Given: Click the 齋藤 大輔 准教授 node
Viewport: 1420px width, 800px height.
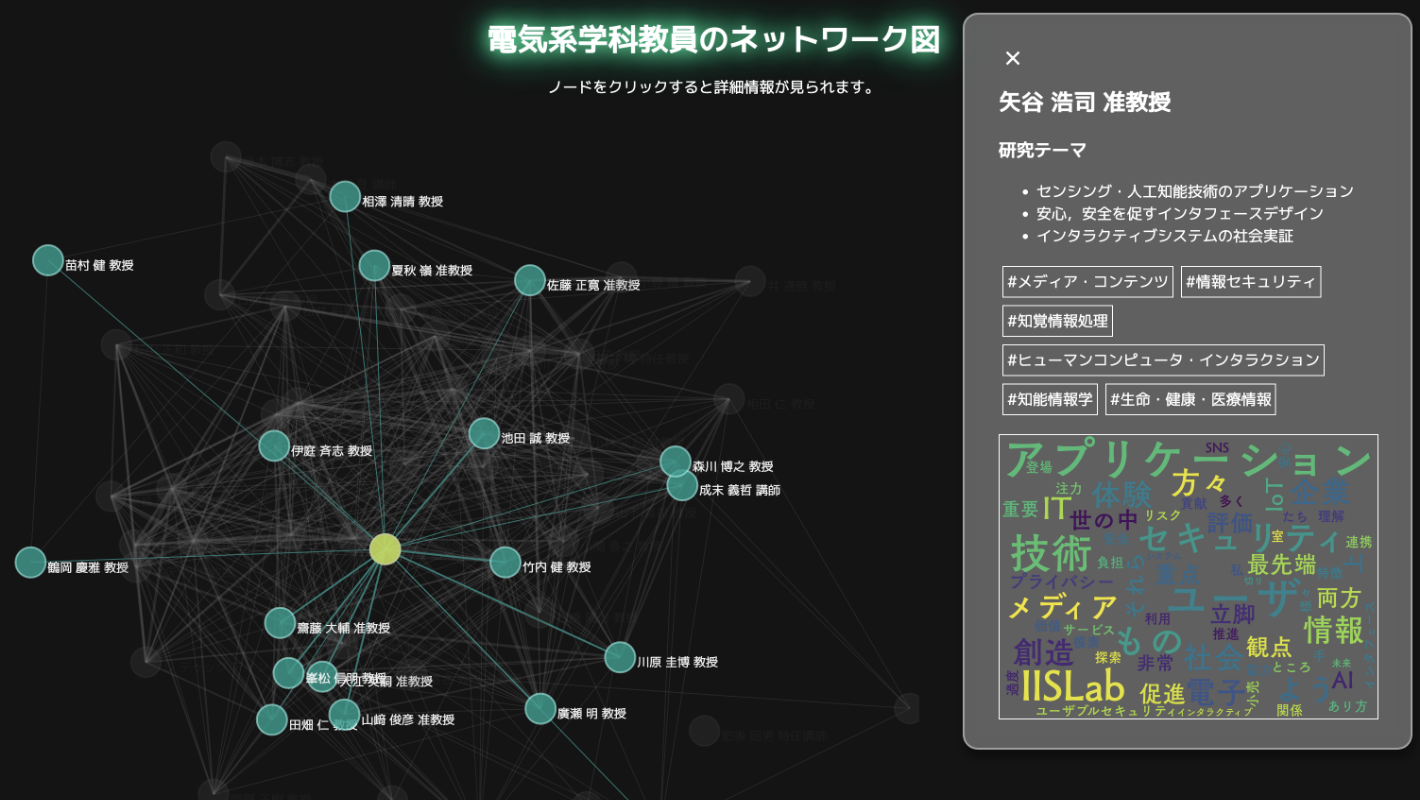Looking at the screenshot, I should pos(280,623).
